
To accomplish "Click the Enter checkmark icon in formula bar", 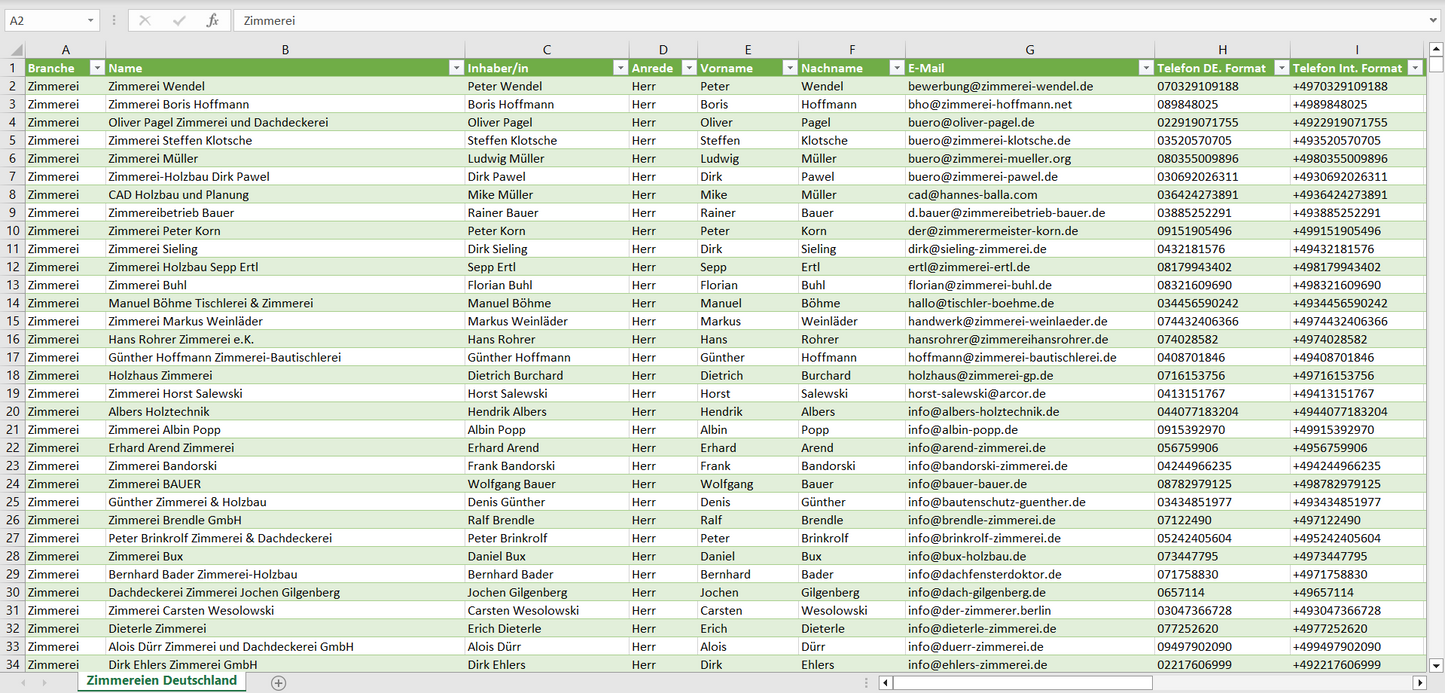I will [179, 20].
